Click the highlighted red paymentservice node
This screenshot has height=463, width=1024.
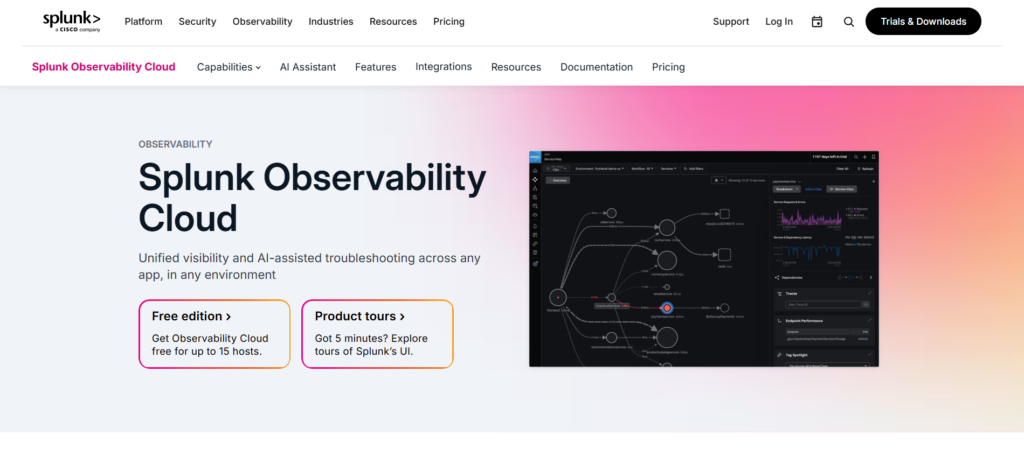(x=667, y=308)
